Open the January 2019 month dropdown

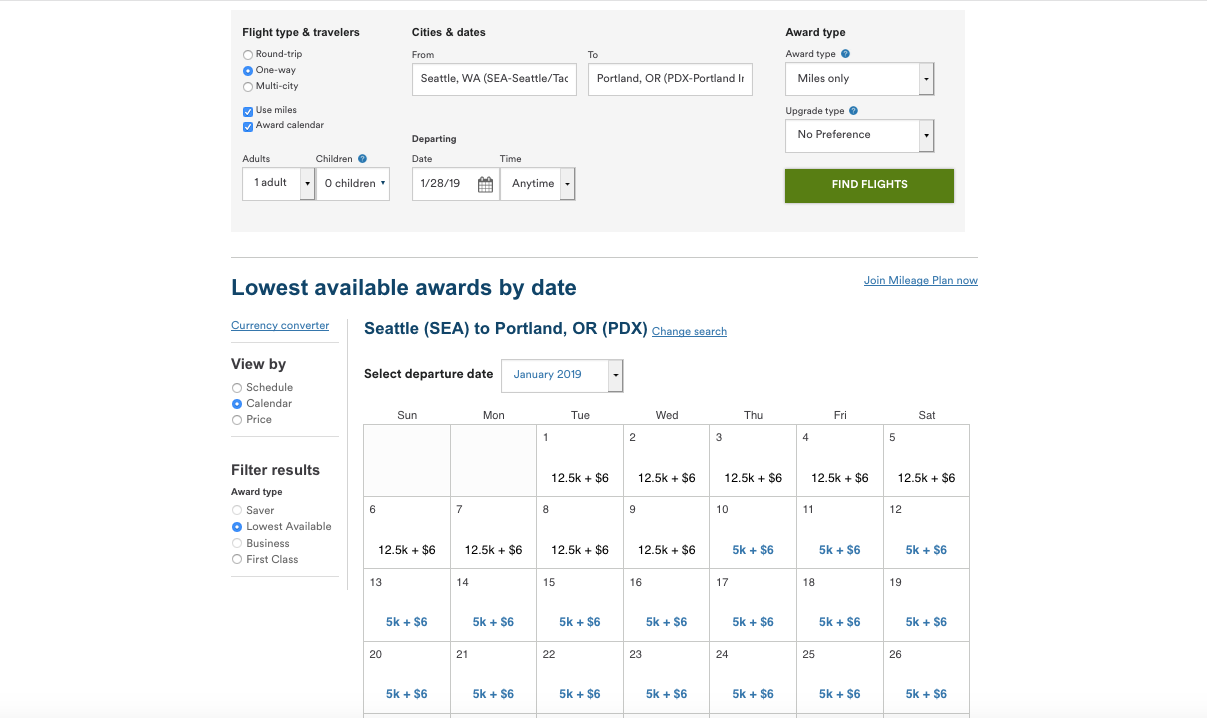pyautogui.click(x=561, y=375)
